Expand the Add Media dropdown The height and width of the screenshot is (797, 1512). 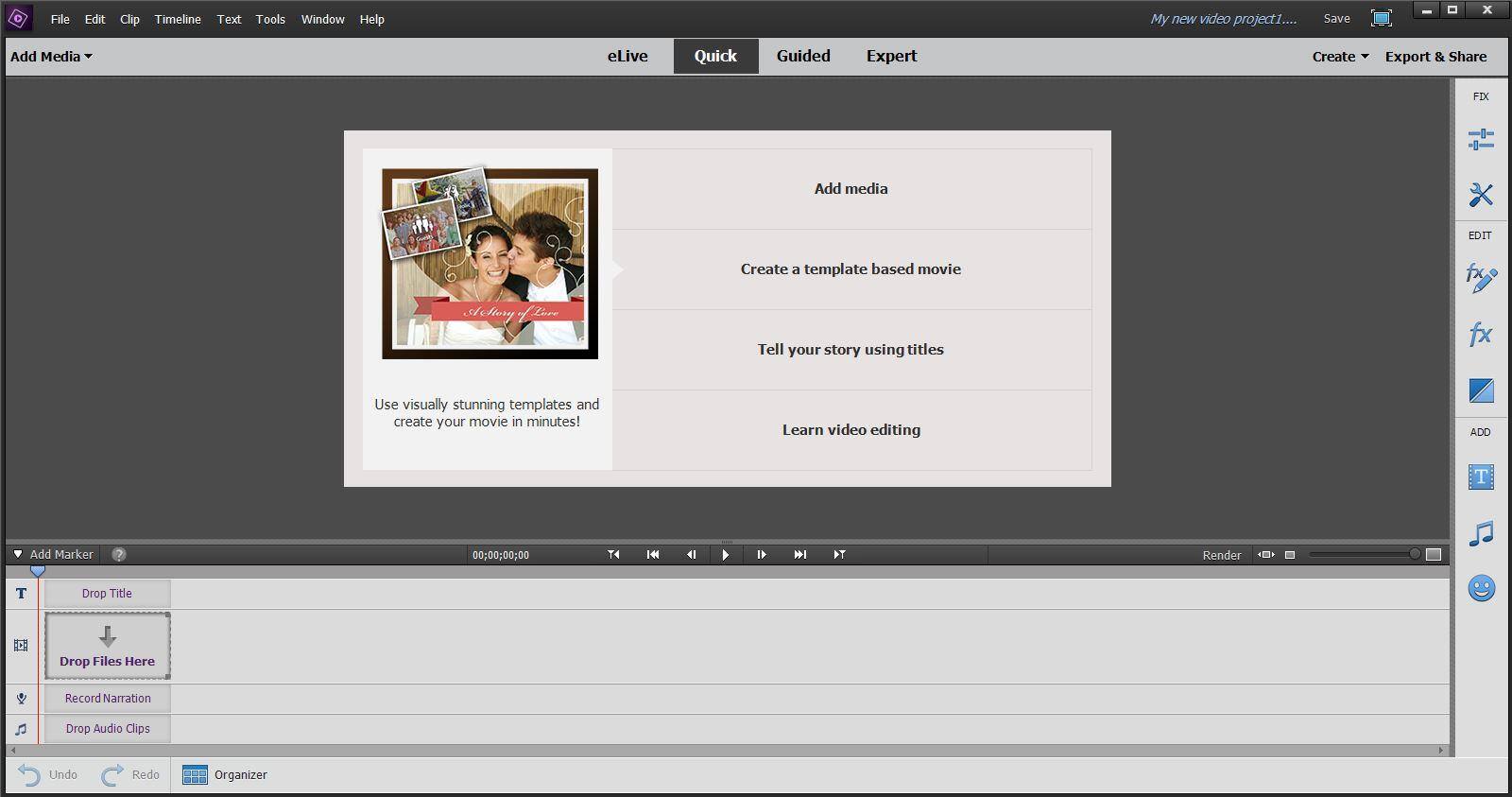51,57
